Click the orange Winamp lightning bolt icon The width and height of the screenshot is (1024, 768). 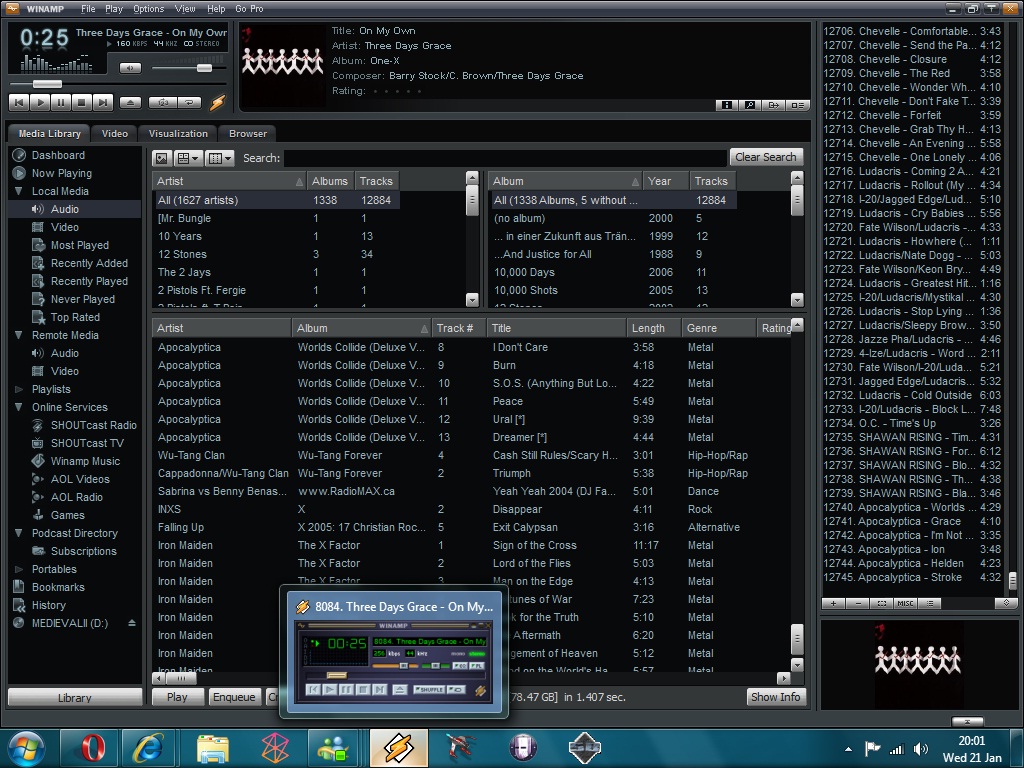click(x=217, y=102)
